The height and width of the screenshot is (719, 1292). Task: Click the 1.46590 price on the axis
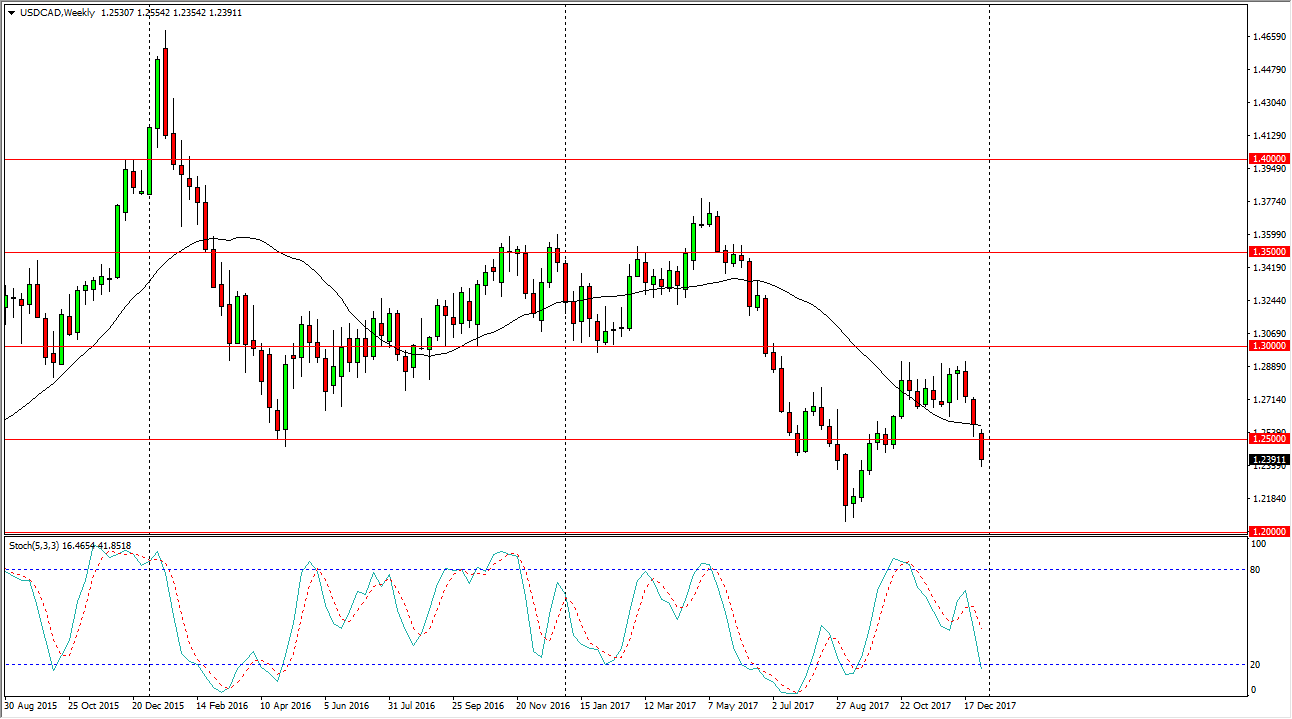click(1267, 38)
